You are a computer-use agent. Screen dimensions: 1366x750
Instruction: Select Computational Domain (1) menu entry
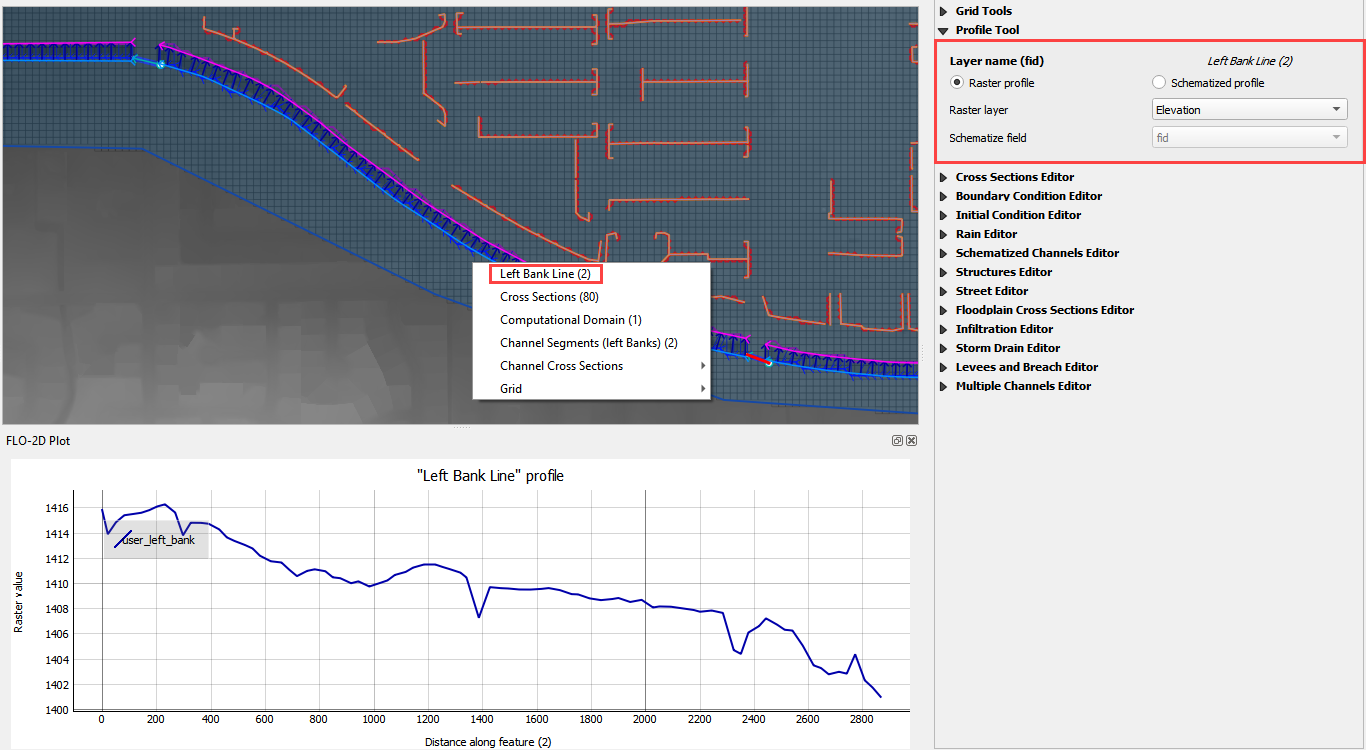click(x=570, y=320)
